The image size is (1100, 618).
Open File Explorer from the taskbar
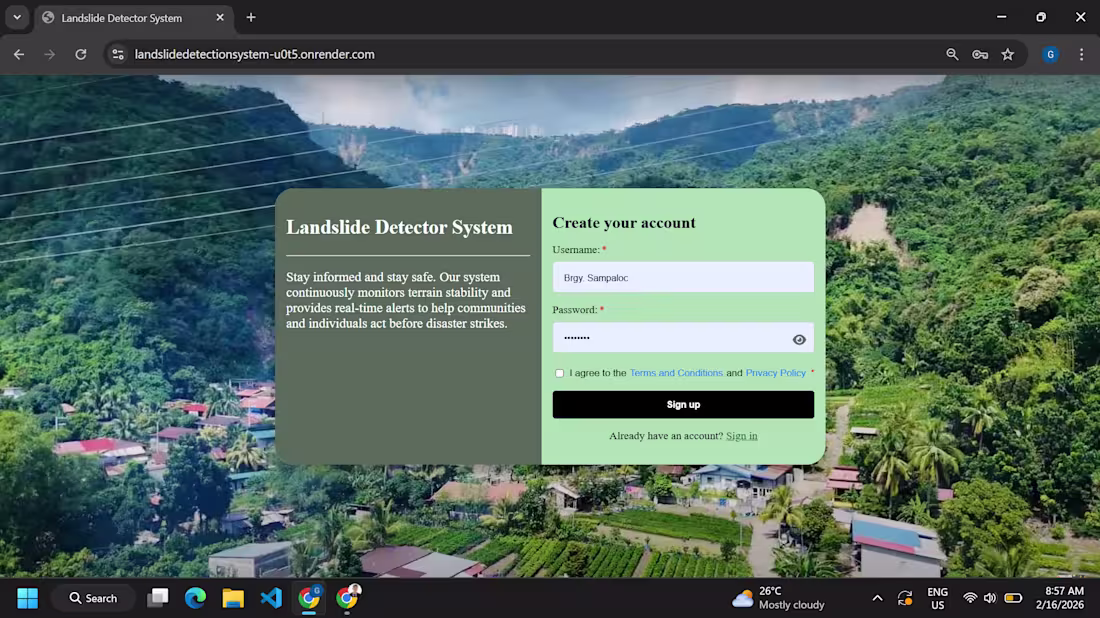tap(233, 597)
